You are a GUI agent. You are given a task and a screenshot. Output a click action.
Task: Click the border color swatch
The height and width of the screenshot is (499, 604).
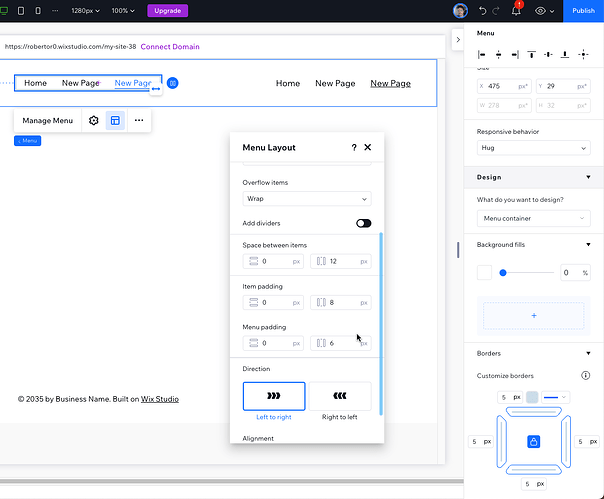532,397
